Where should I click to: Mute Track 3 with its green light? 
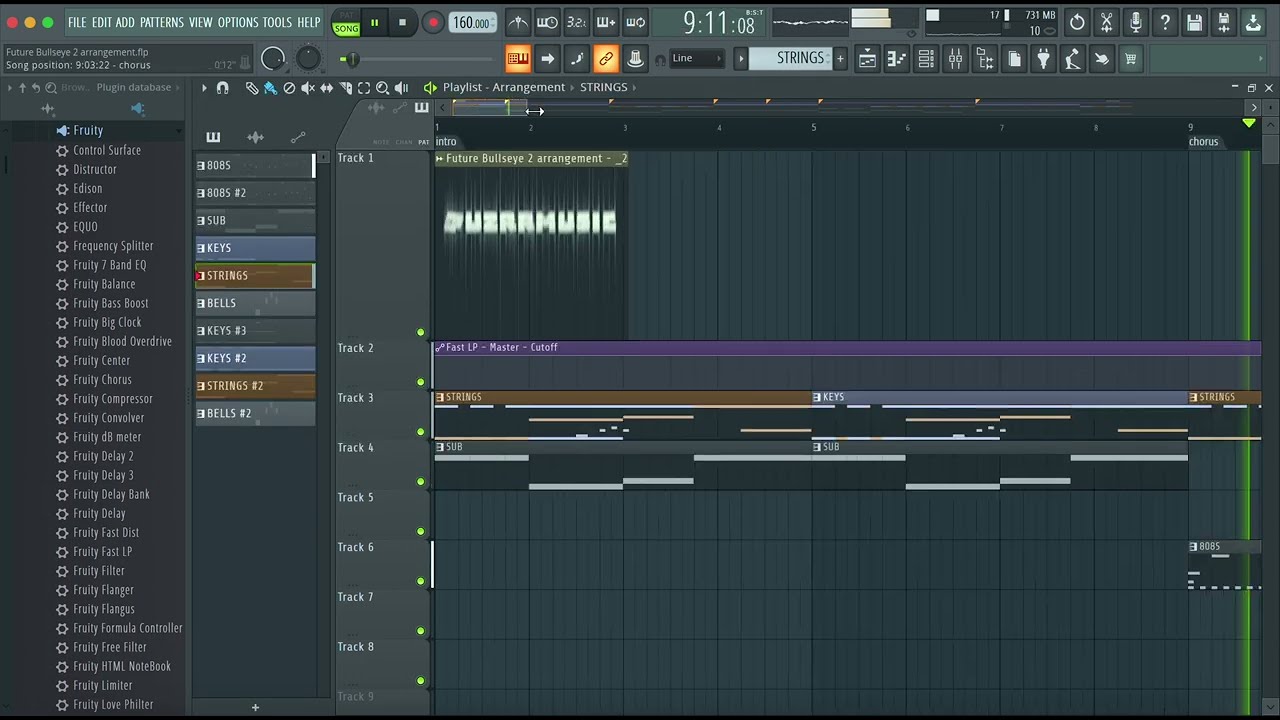coord(421,432)
